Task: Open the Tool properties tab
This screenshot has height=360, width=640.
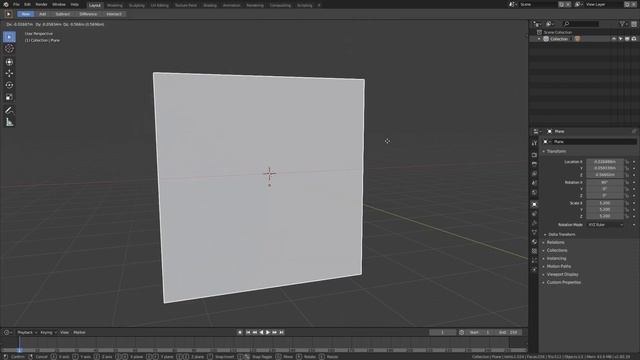Action: click(534, 143)
